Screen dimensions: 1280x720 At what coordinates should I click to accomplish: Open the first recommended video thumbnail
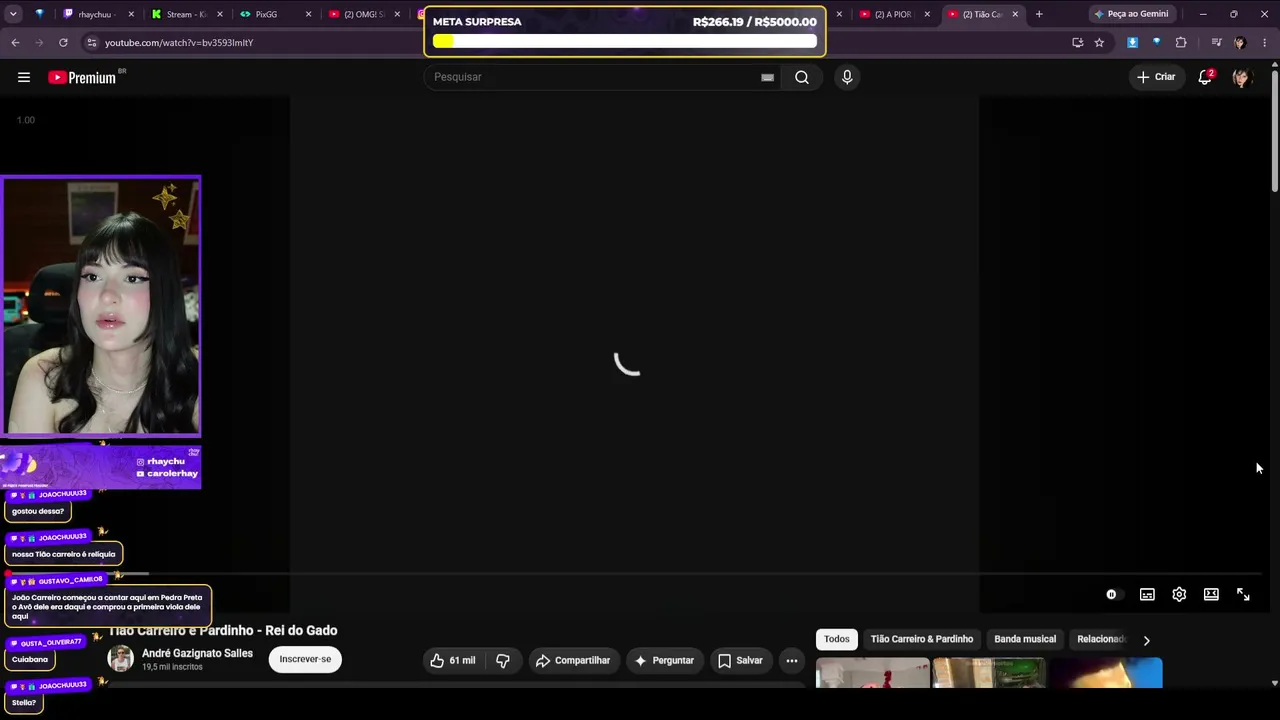873,673
